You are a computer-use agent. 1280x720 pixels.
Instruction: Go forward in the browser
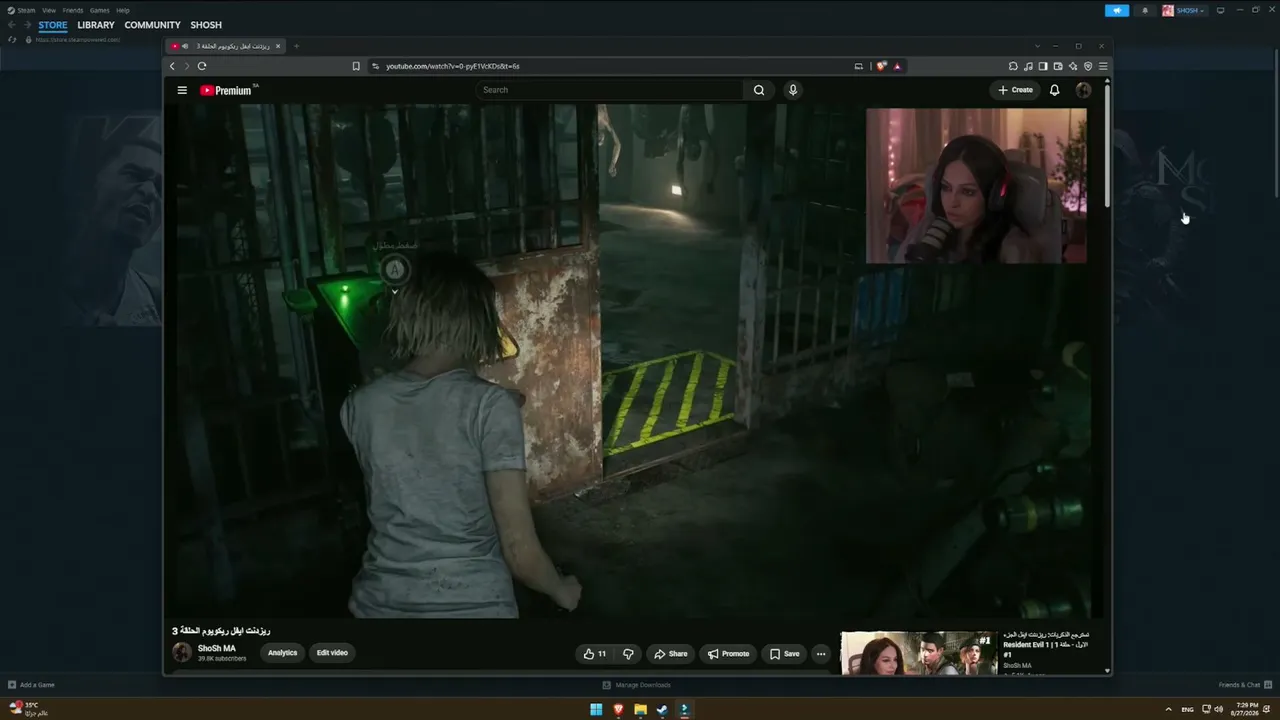(186, 66)
